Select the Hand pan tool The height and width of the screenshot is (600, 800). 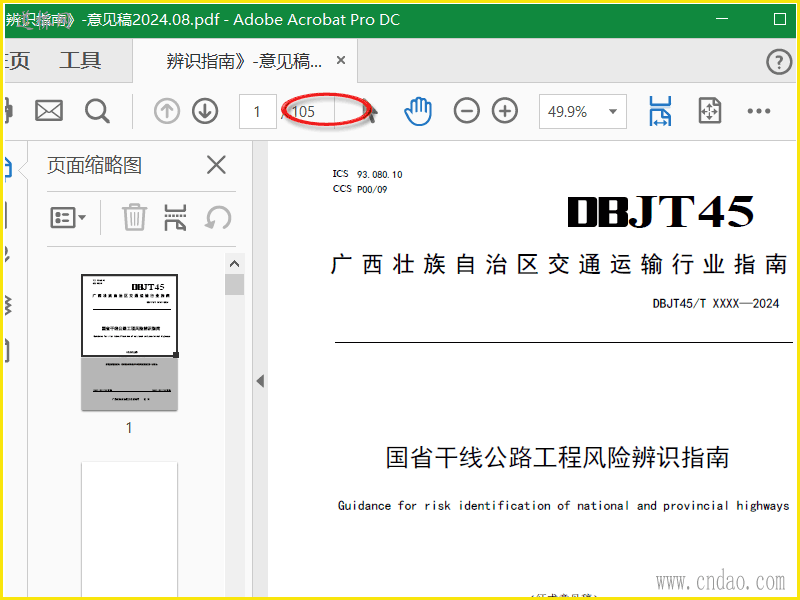pyautogui.click(x=418, y=111)
